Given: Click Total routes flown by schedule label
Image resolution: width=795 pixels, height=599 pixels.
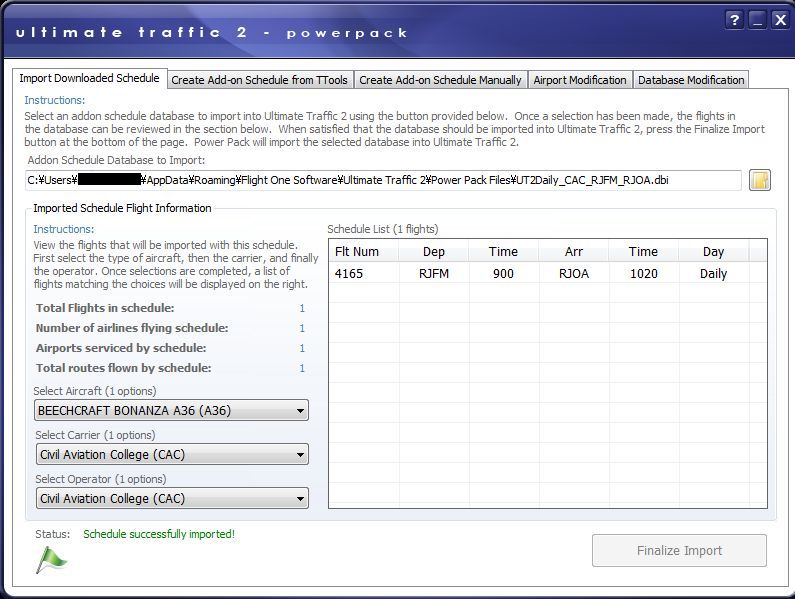Looking at the screenshot, I should click(x=124, y=368).
